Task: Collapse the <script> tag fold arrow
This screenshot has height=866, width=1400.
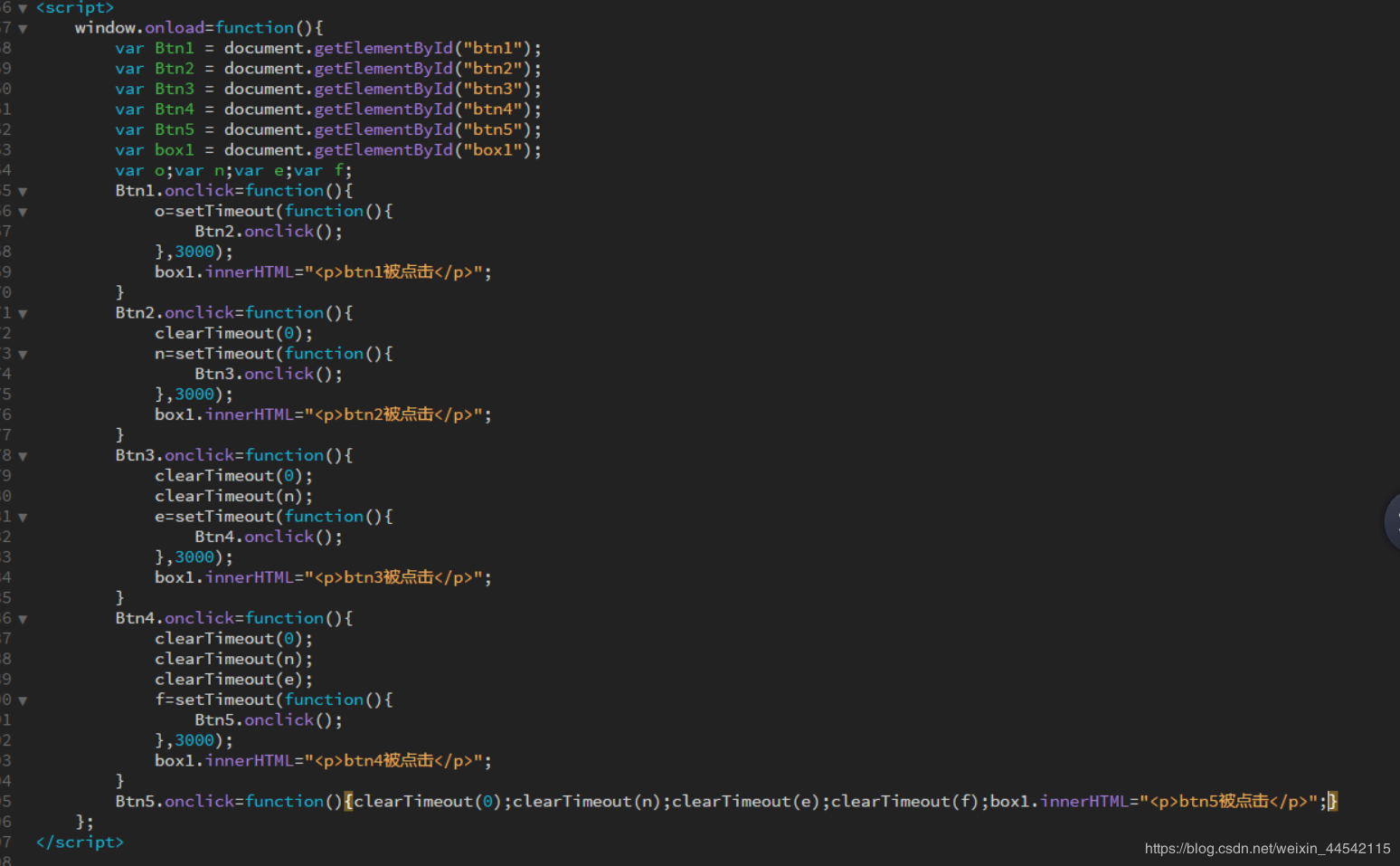Action: pyautogui.click(x=23, y=8)
